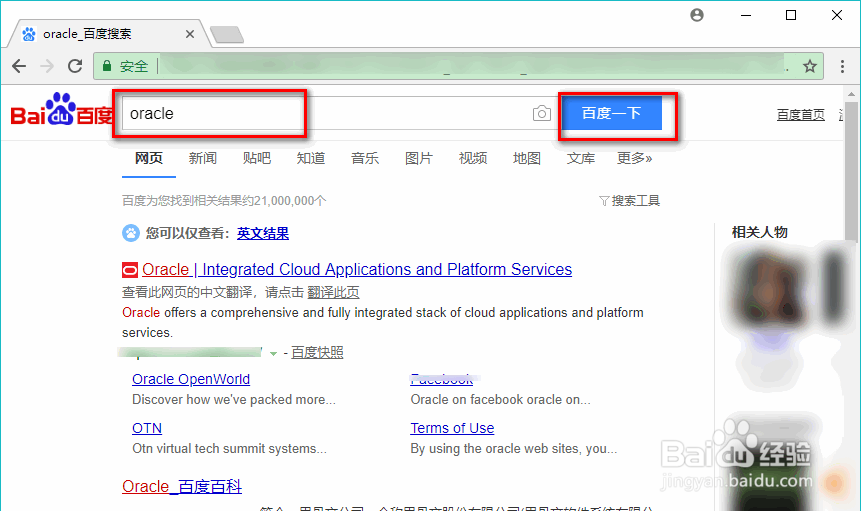Open the Chrome user profile icon
The width and height of the screenshot is (861, 511).
[697, 15]
